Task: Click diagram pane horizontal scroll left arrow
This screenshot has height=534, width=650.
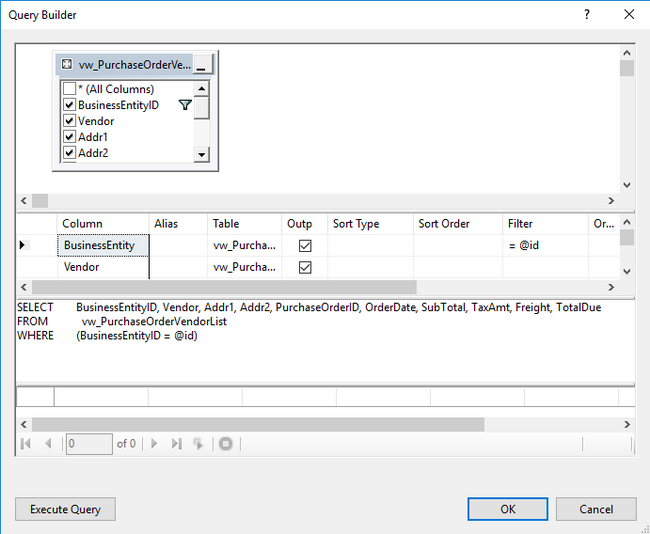Action: click(x=24, y=201)
